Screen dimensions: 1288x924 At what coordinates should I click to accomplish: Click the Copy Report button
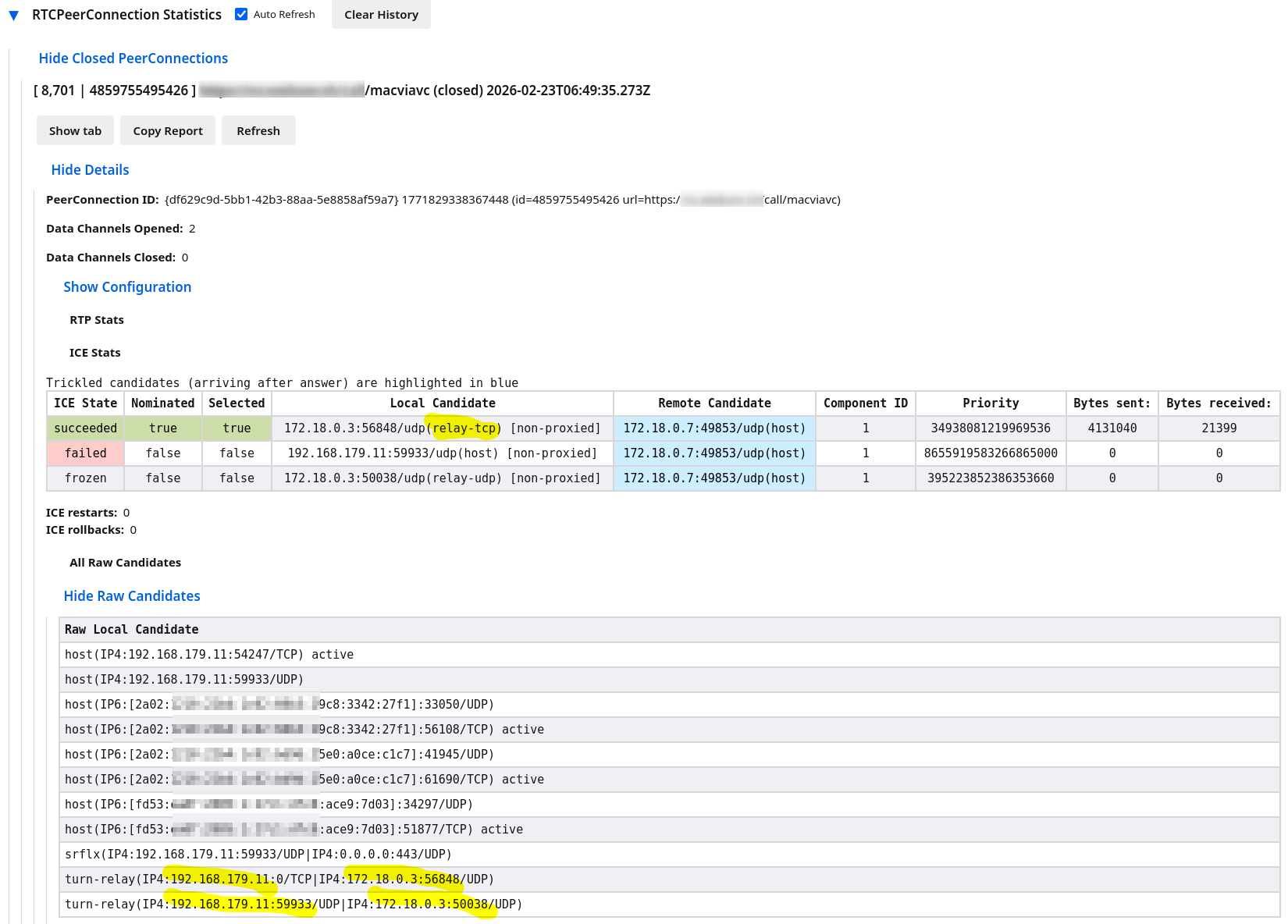(x=167, y=131)
